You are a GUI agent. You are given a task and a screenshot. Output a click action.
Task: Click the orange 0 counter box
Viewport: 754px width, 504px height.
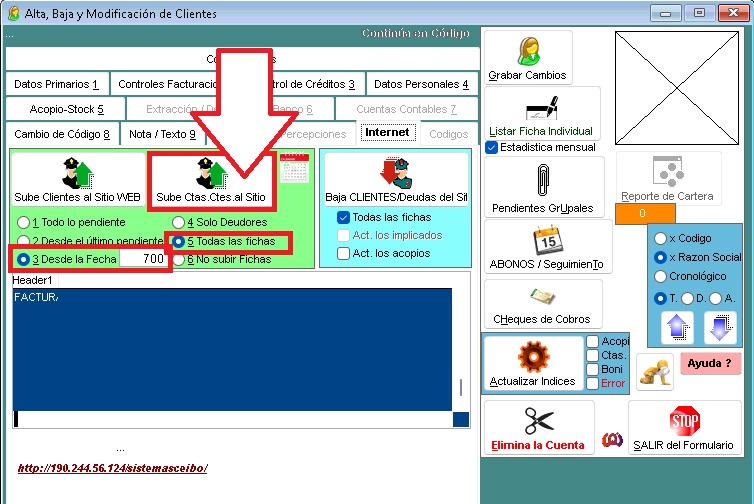[645, 214]
